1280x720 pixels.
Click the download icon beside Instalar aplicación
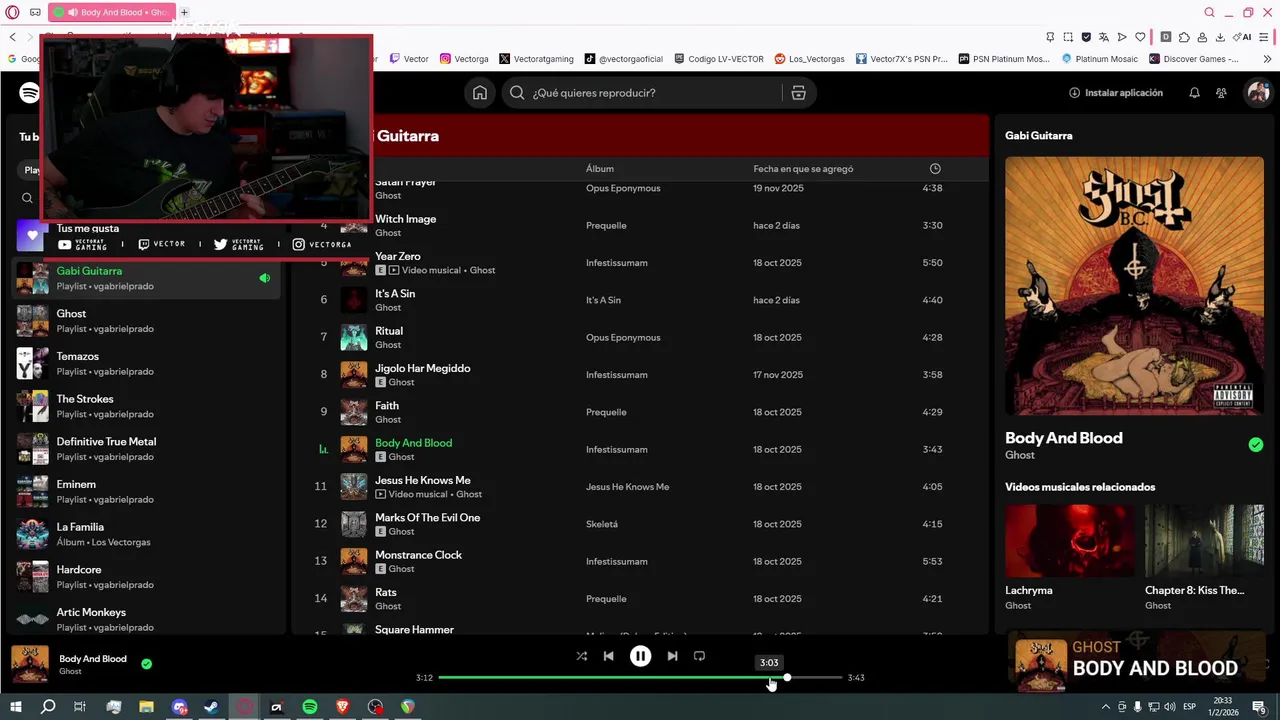tap(1074, 93)
